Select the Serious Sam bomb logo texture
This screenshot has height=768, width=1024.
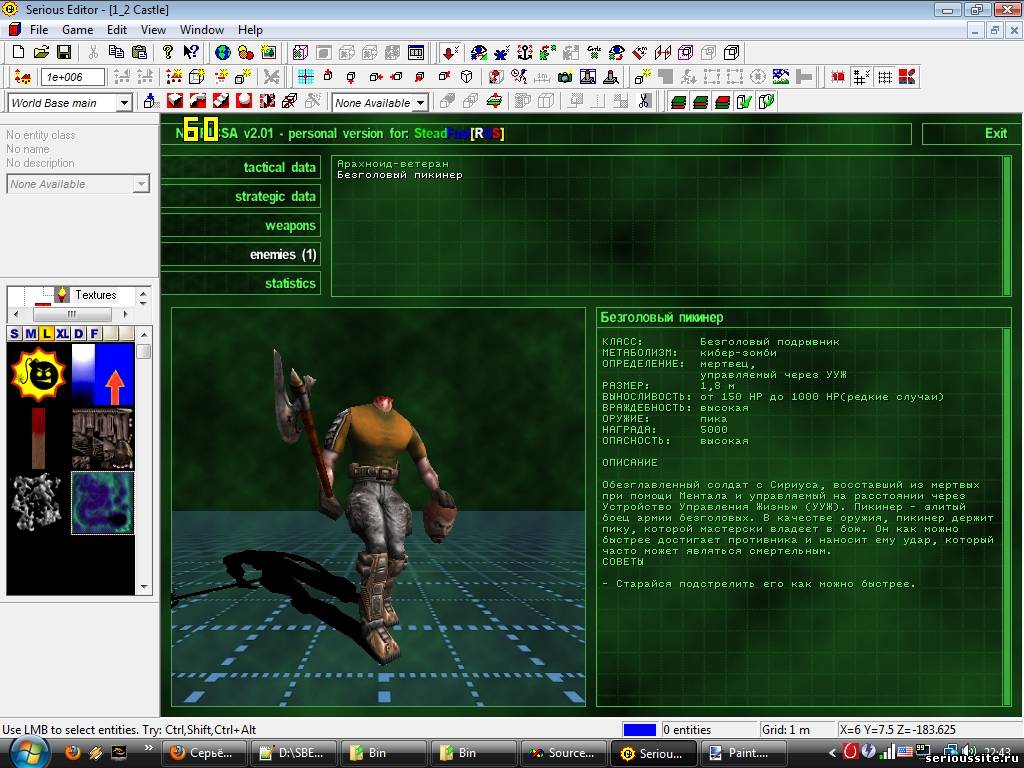pyautogui.click(x=39, y=374)
